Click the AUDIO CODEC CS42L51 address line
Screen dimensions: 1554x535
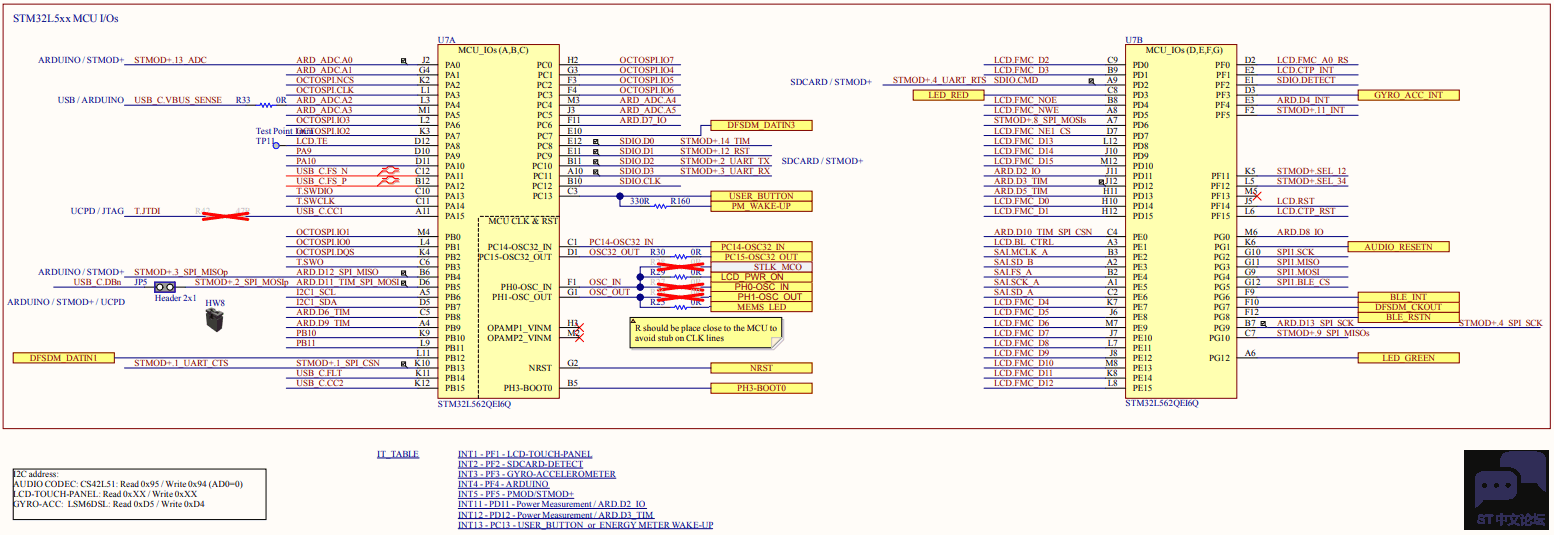pyautogui.click(x=127, y=484)
